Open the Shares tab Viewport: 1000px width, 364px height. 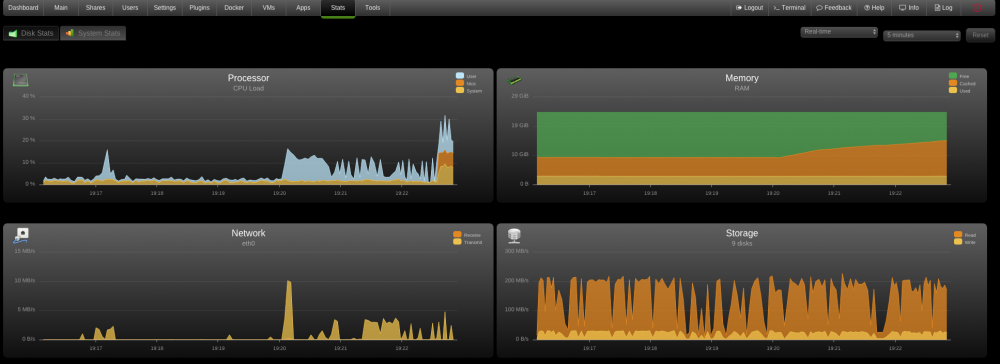[x=96, y=8]
